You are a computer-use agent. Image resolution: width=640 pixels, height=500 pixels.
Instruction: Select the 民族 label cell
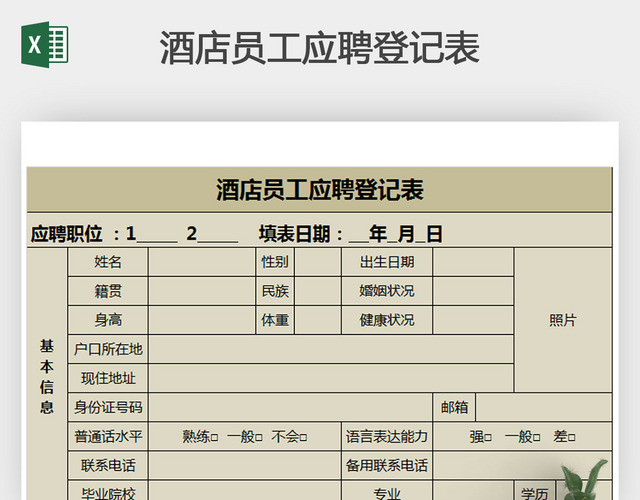[275, 291]
